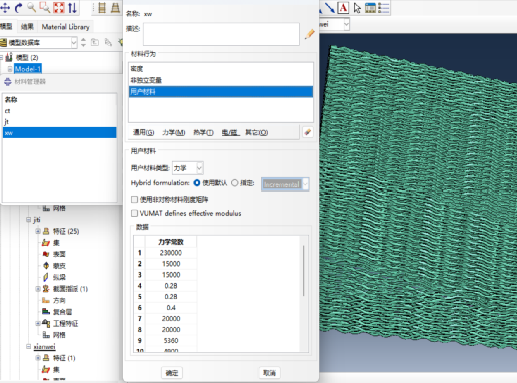Image resolution: width=517 pixels, height=383 pixels.
Task: Click the 网格 mesh icon under jiti
Action: tap(46, 335)
